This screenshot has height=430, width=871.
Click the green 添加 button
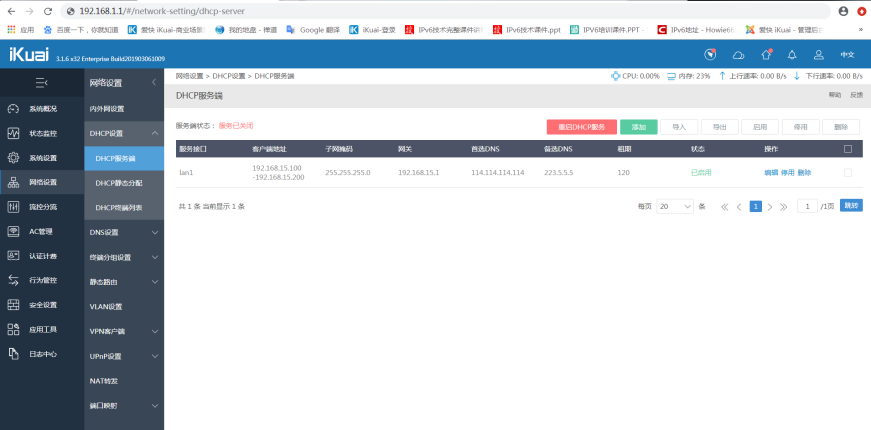[x=639, y=127]
